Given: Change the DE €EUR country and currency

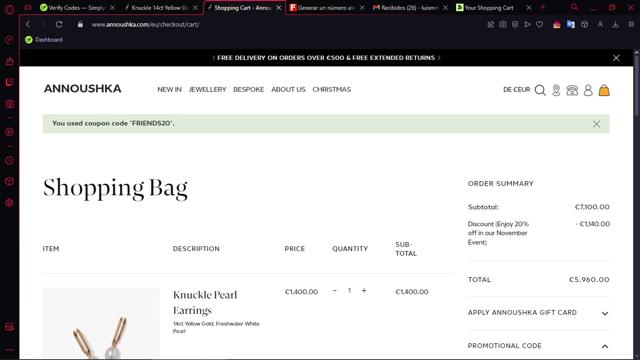Looking at the screenshot, I should click(516, 89).
